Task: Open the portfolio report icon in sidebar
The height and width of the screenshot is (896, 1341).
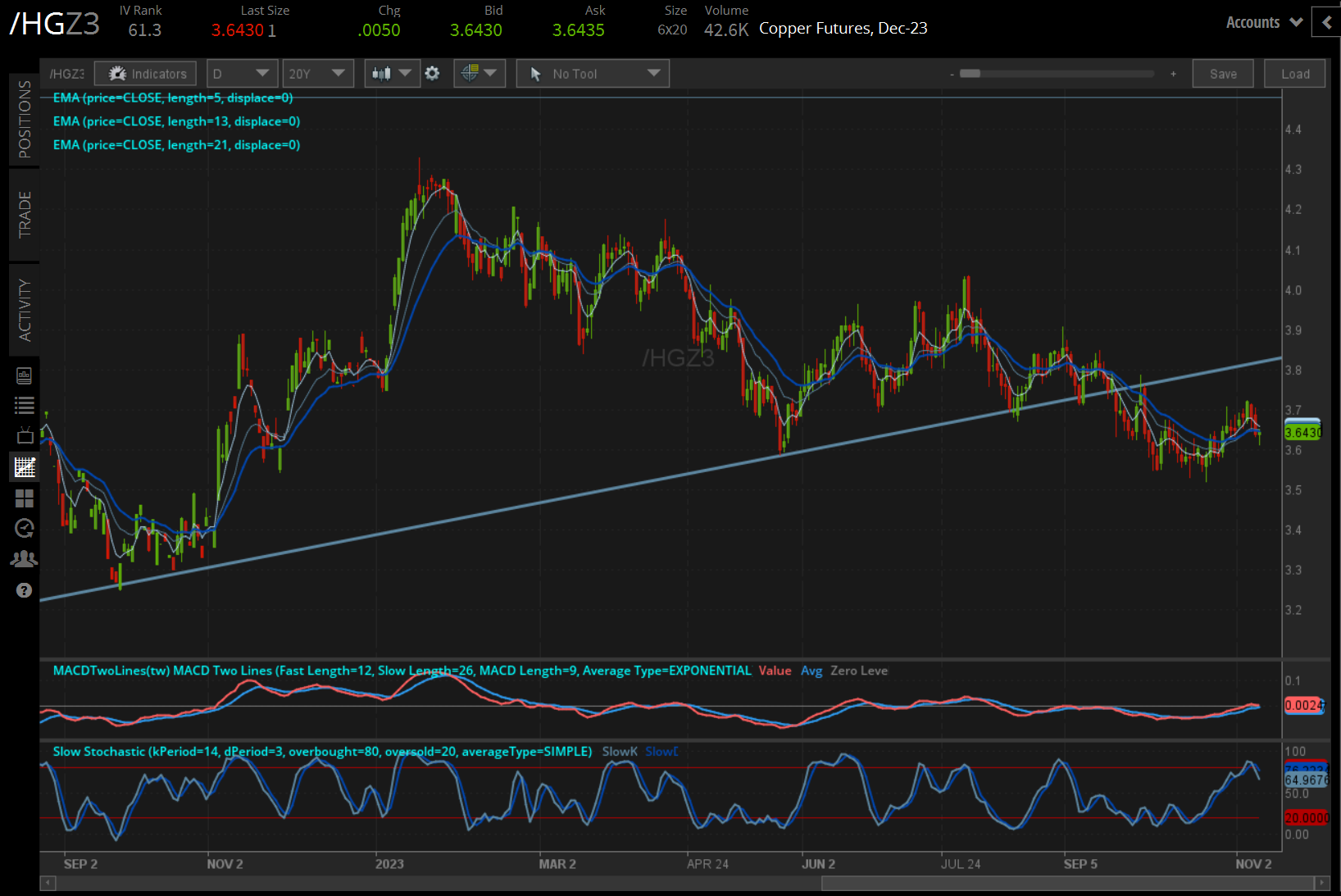Action: (25, 375)
